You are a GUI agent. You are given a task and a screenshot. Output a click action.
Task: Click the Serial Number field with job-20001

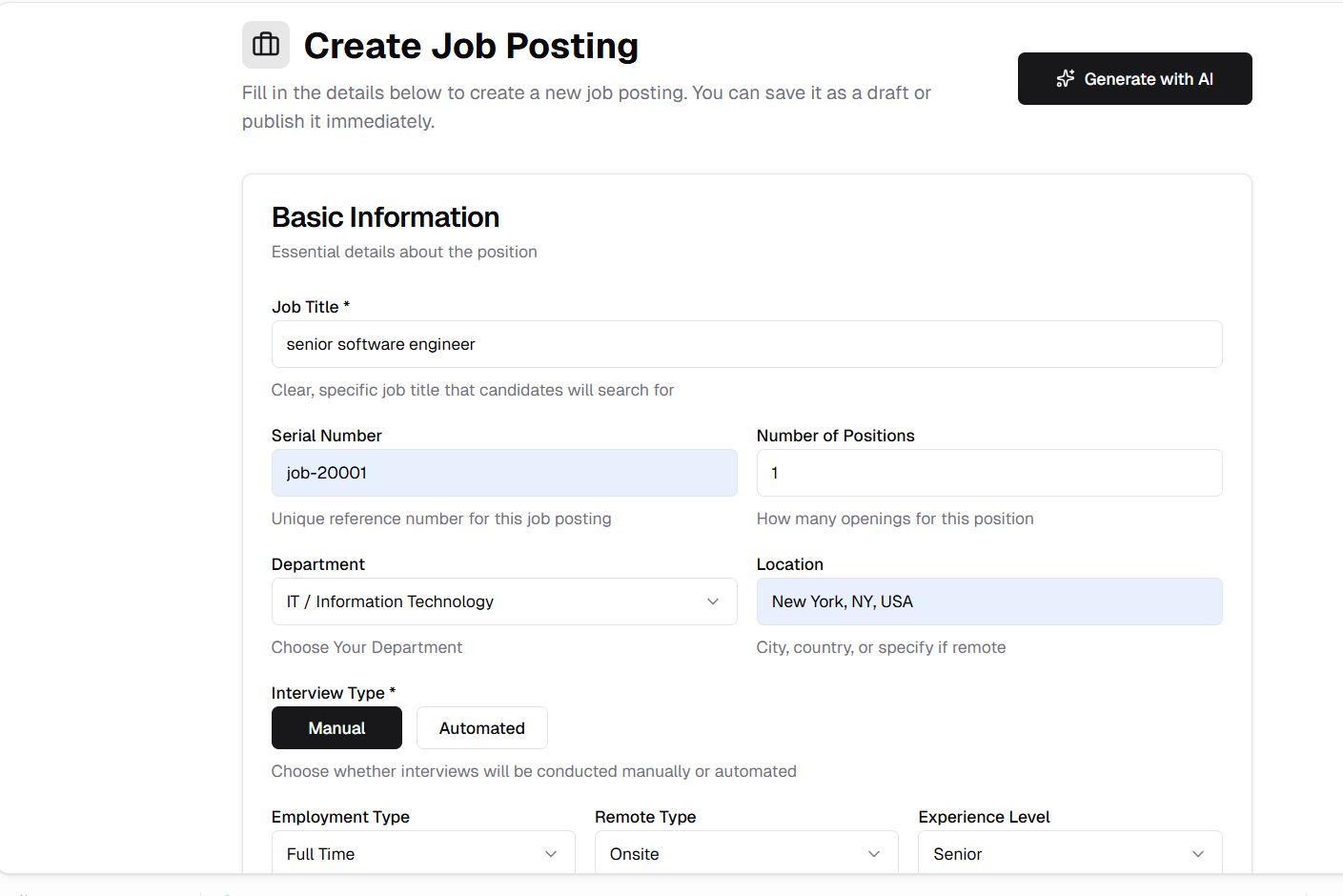(503, 473)
